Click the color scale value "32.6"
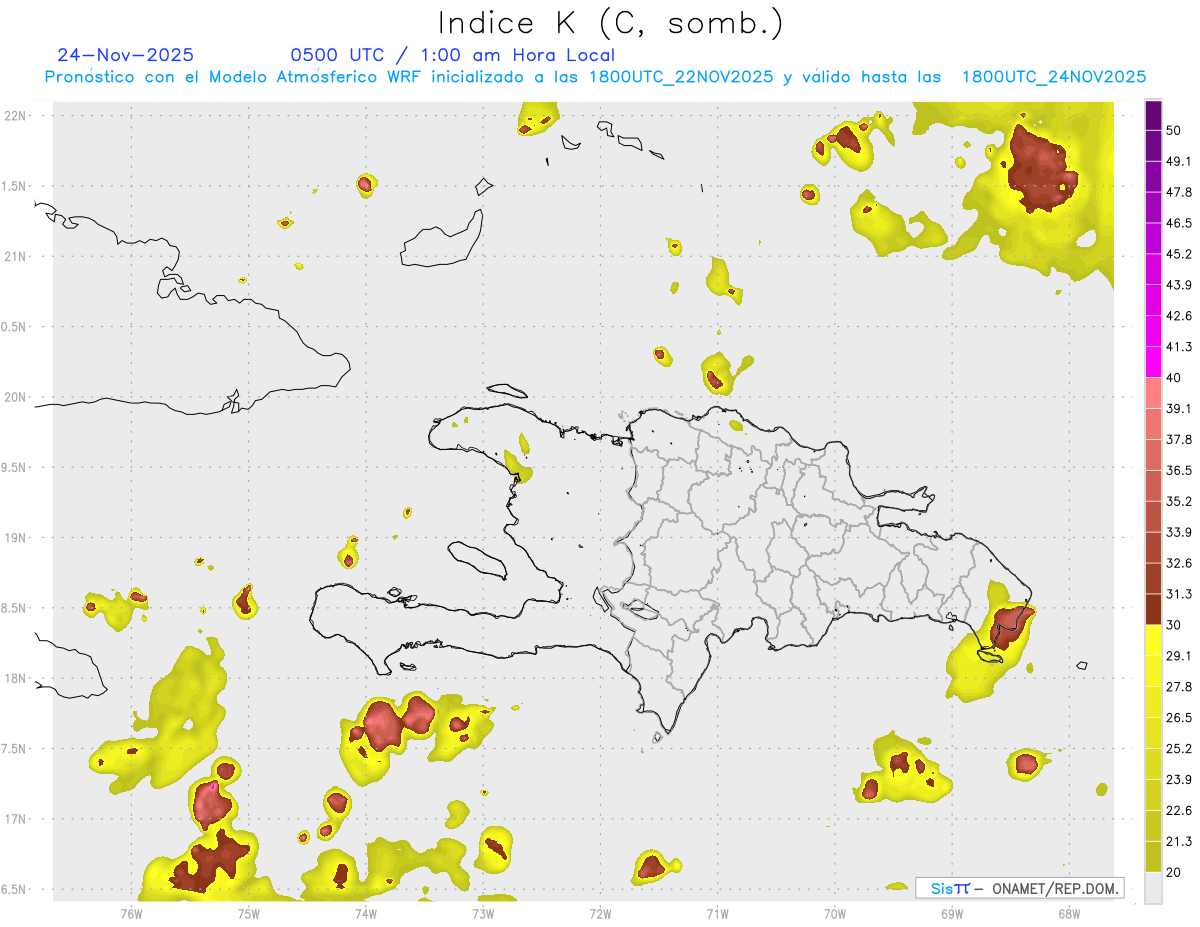 (x=1178, y=563)
